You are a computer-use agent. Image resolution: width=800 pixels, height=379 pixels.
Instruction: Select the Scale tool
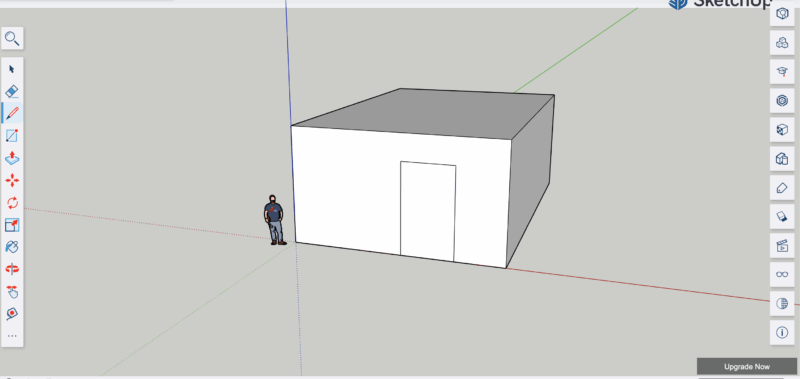(12, 225)
